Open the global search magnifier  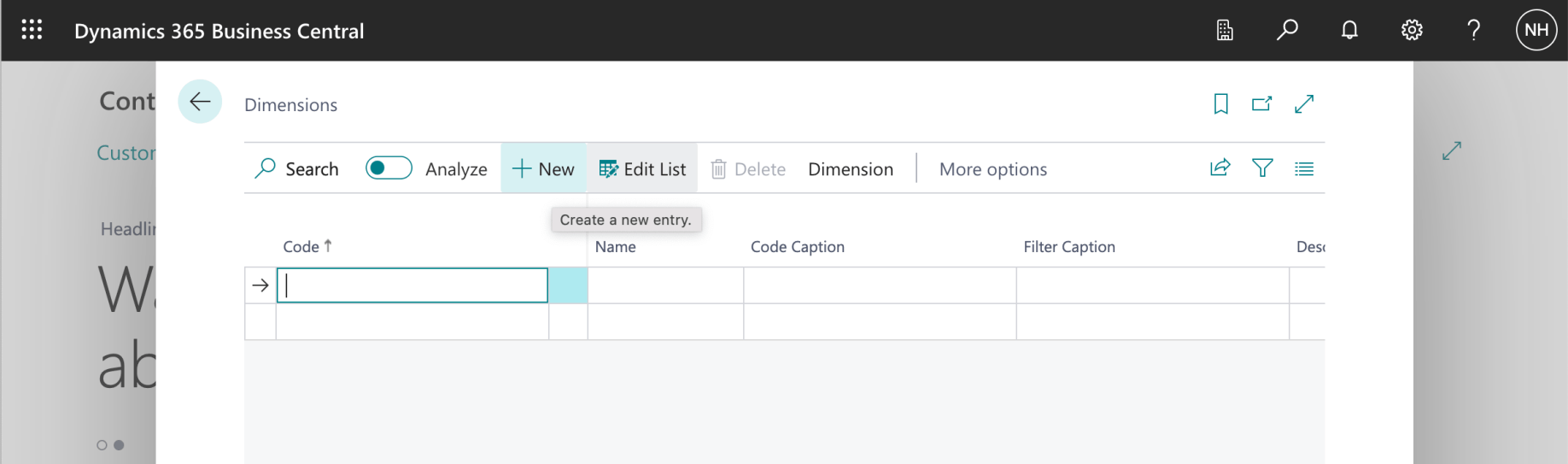tap(1287, 31)
